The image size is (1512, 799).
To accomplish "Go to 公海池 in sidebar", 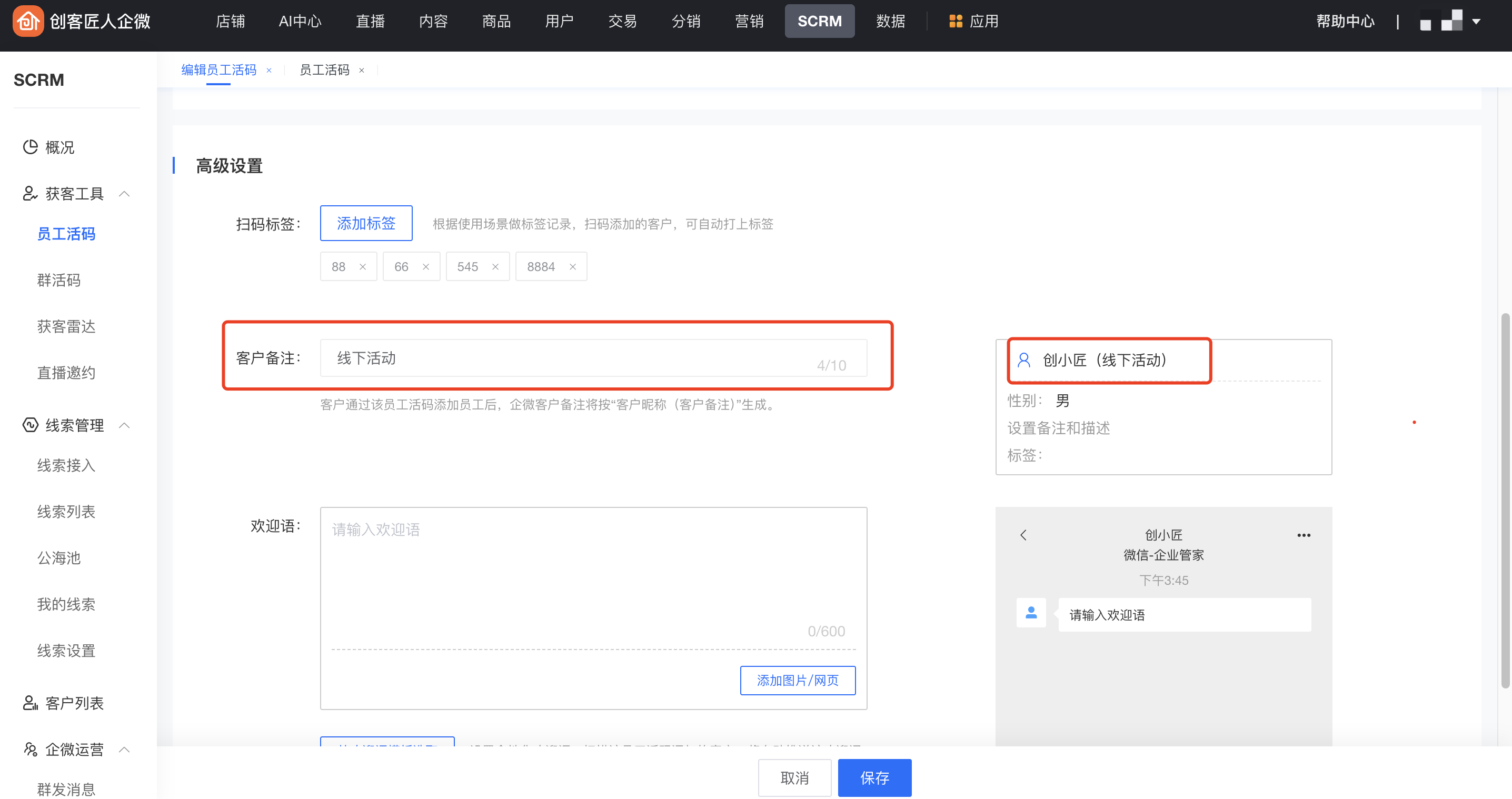I will 58,558.
